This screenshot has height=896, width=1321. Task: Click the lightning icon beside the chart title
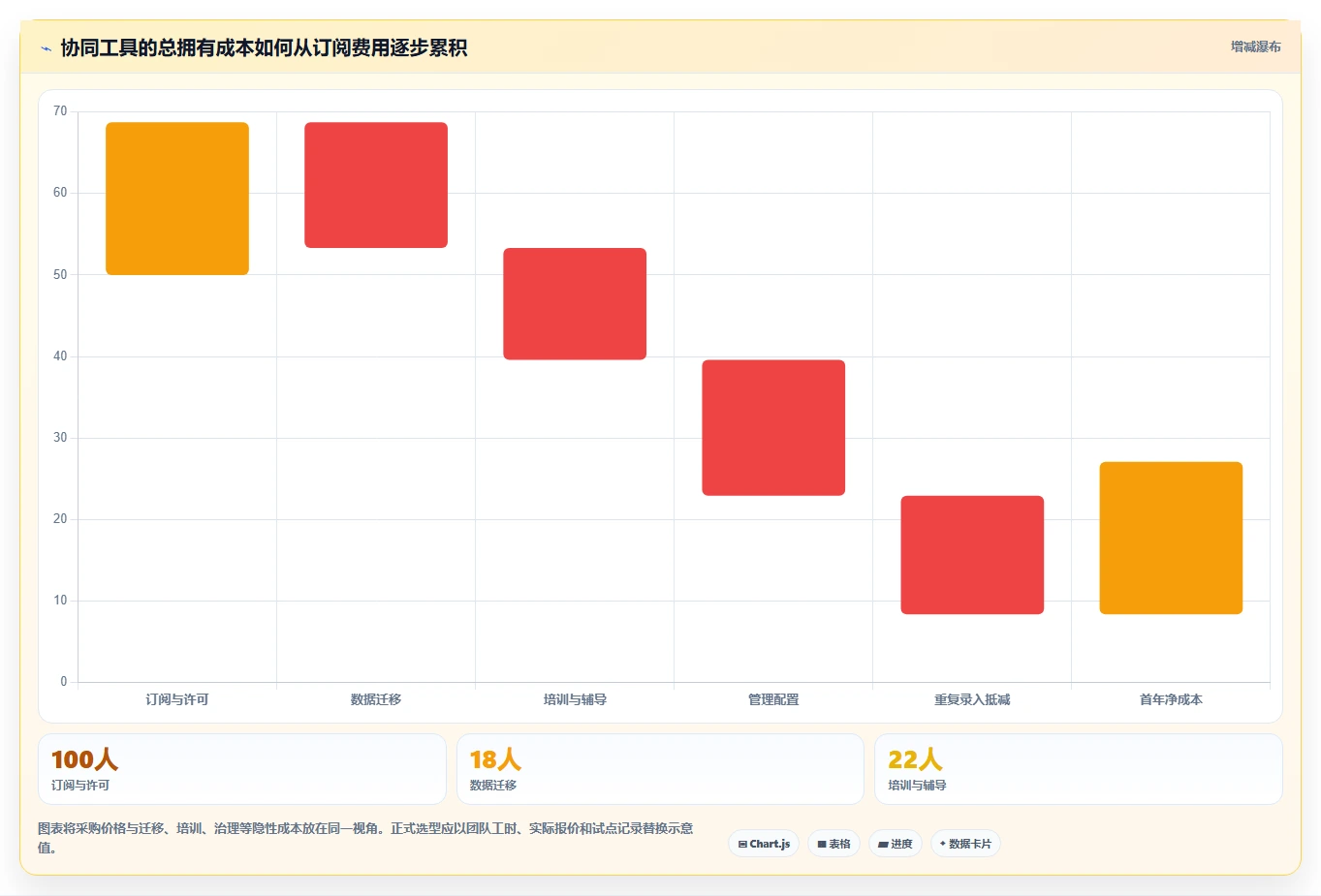(46, 48)
